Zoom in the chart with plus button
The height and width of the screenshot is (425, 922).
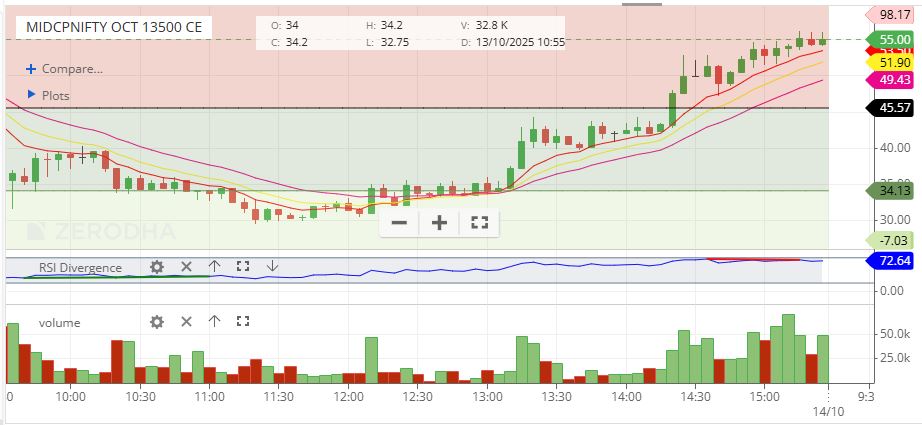pos(439,222)
